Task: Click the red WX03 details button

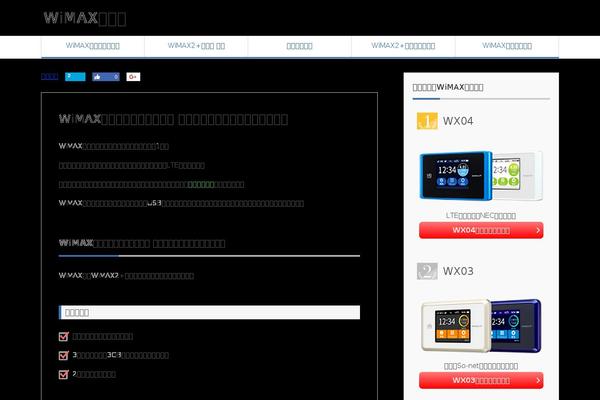Action: tap(481, 380)
